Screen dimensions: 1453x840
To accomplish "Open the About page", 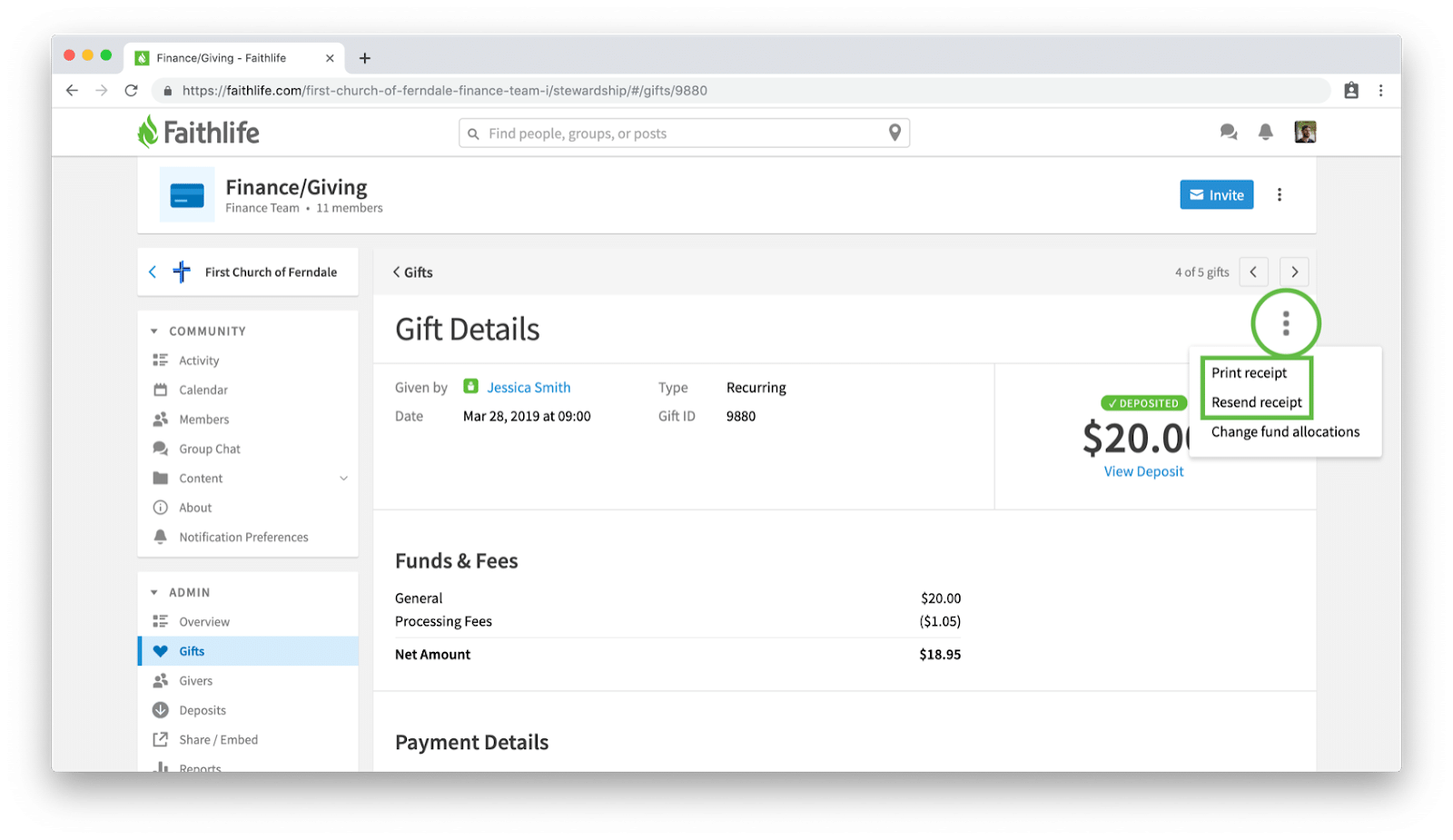I will 195,508.
